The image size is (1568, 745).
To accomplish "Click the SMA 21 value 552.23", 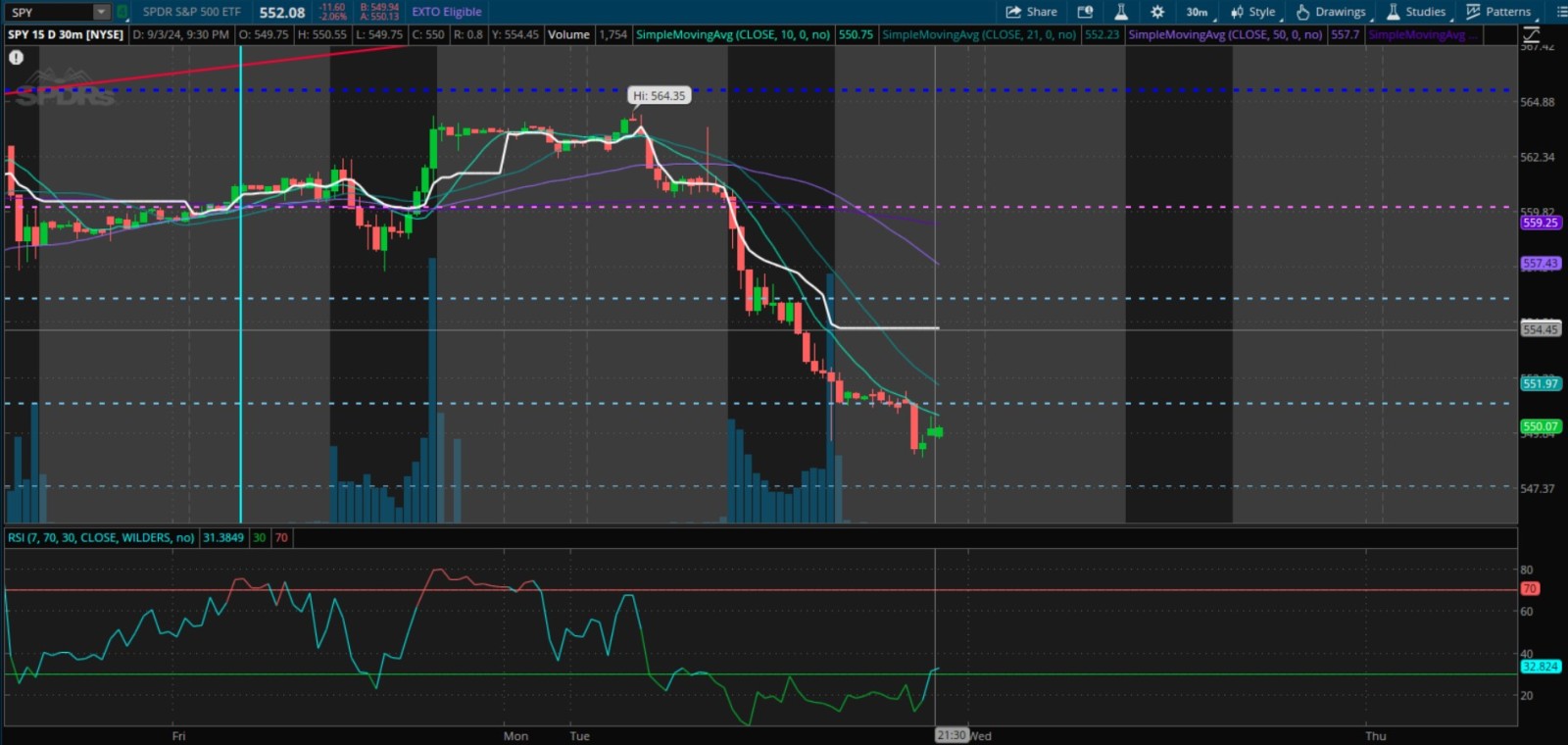I will click(1102, 34).
